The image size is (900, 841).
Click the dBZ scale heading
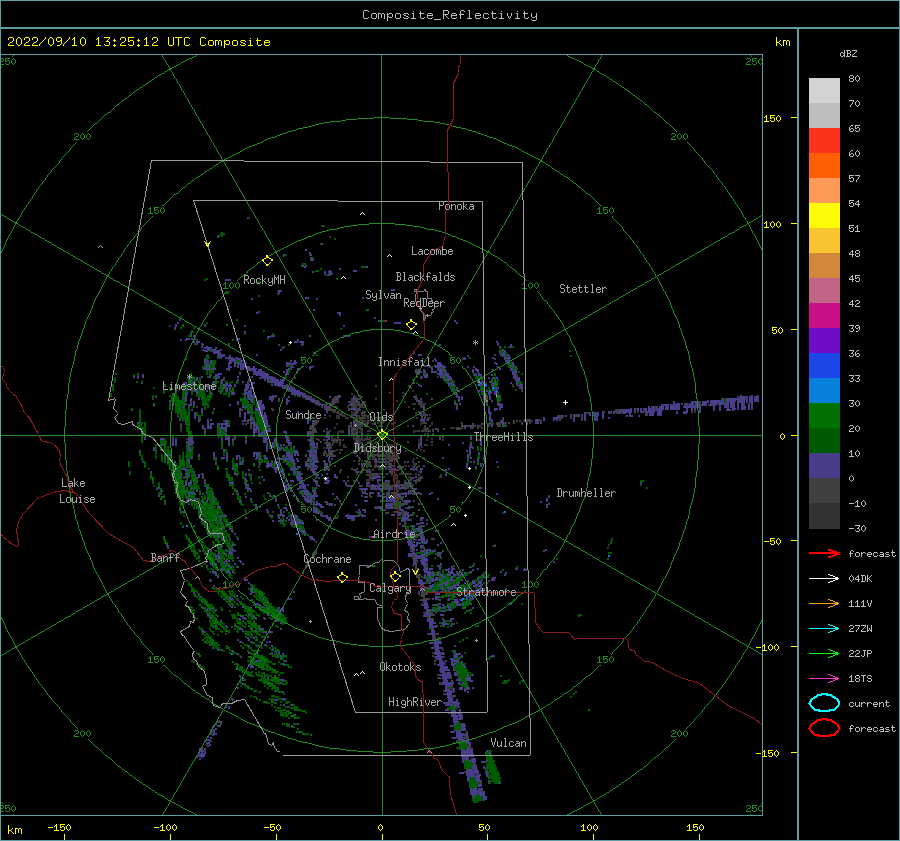pyautogui.click(x=848, y=53)
